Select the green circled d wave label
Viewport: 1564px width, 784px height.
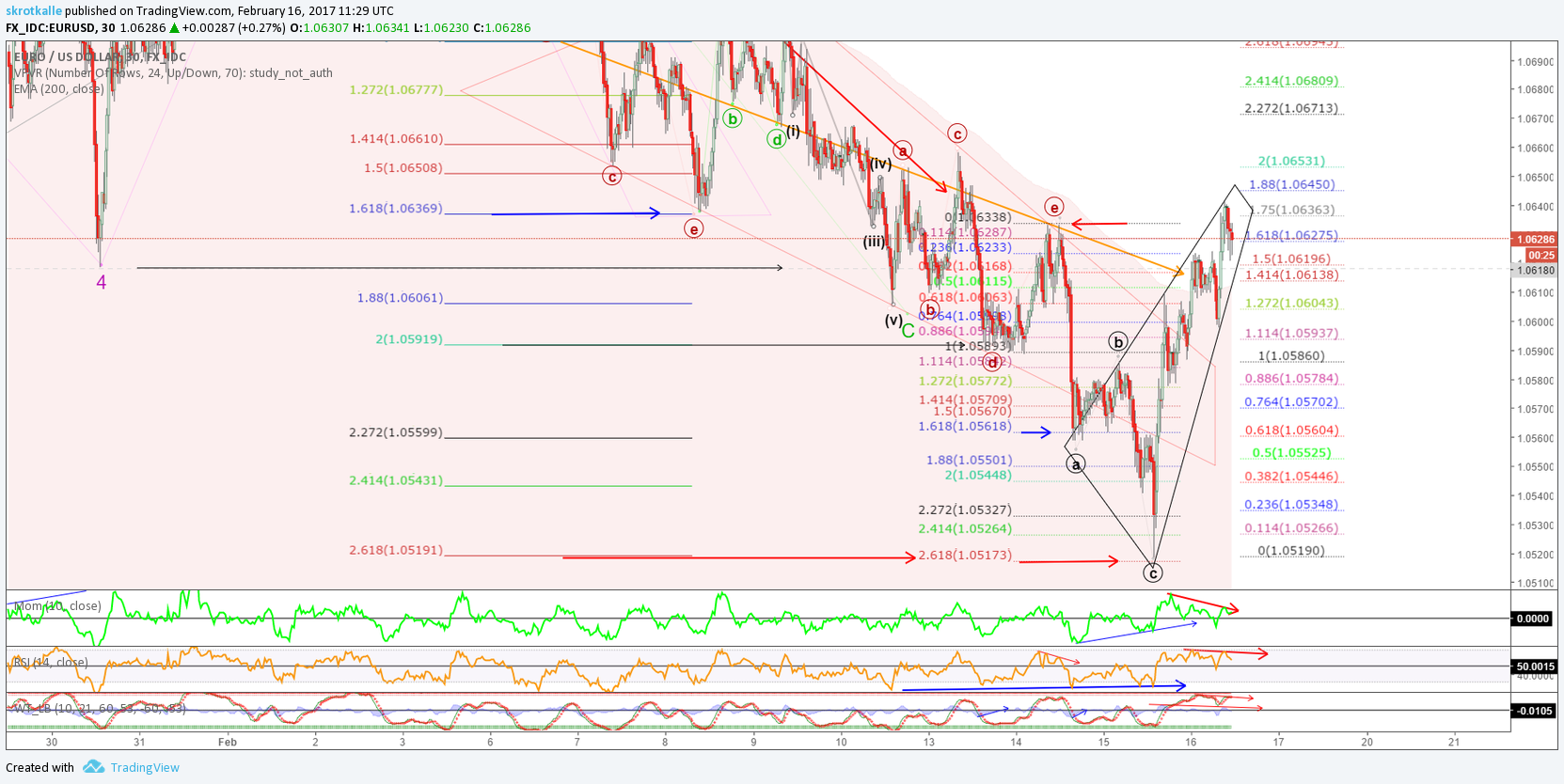[x=776, y=140]
